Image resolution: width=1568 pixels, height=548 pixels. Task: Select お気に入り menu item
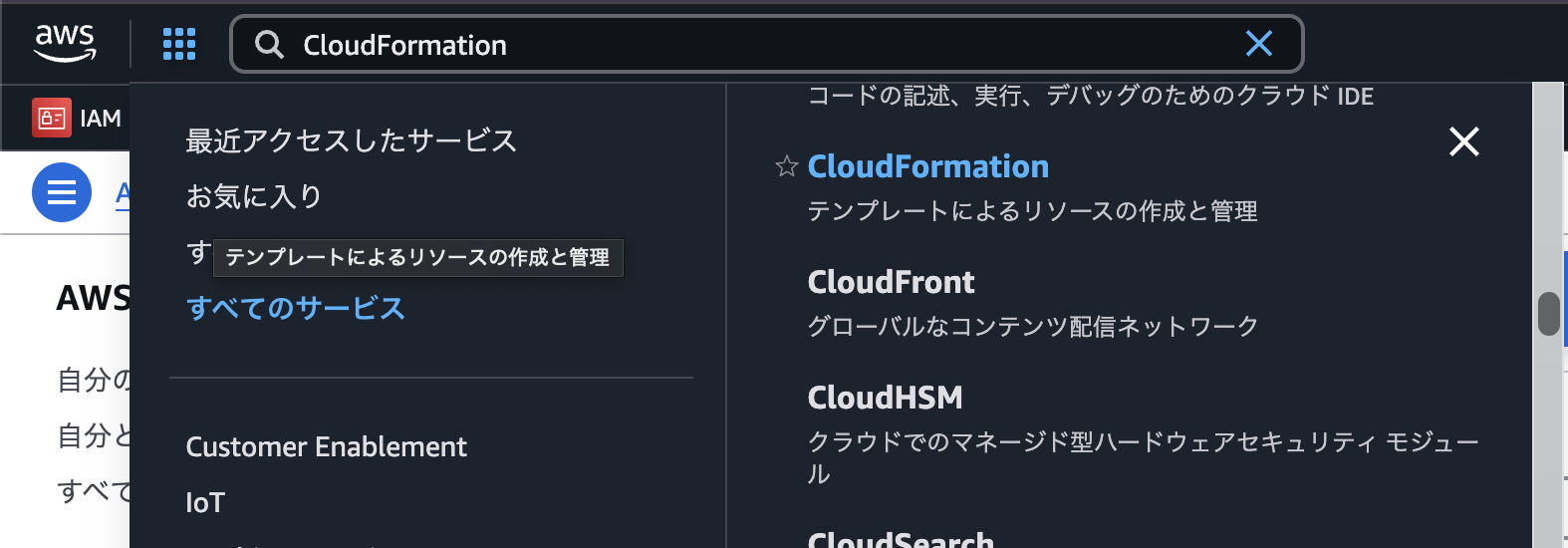click(x=254, y=196)
